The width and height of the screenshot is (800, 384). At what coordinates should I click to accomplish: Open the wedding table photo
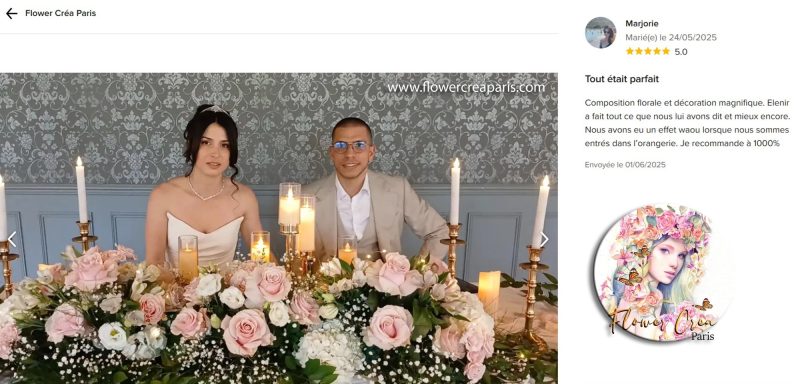pyautogui.click(x=279, y=228)
